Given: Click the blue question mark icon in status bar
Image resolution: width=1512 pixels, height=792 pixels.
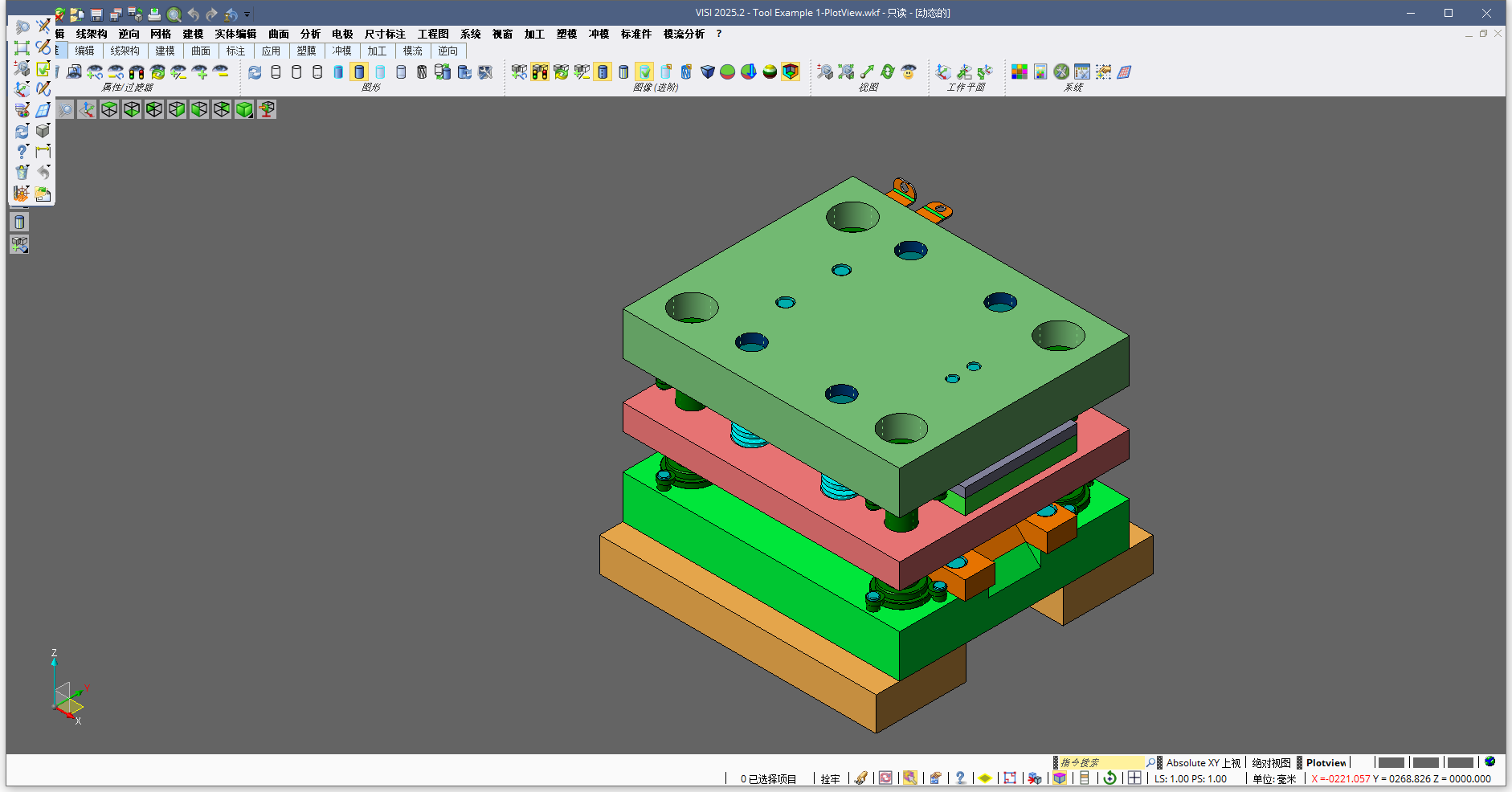Looking at the screenshot, I should click(x=960, y=778).
